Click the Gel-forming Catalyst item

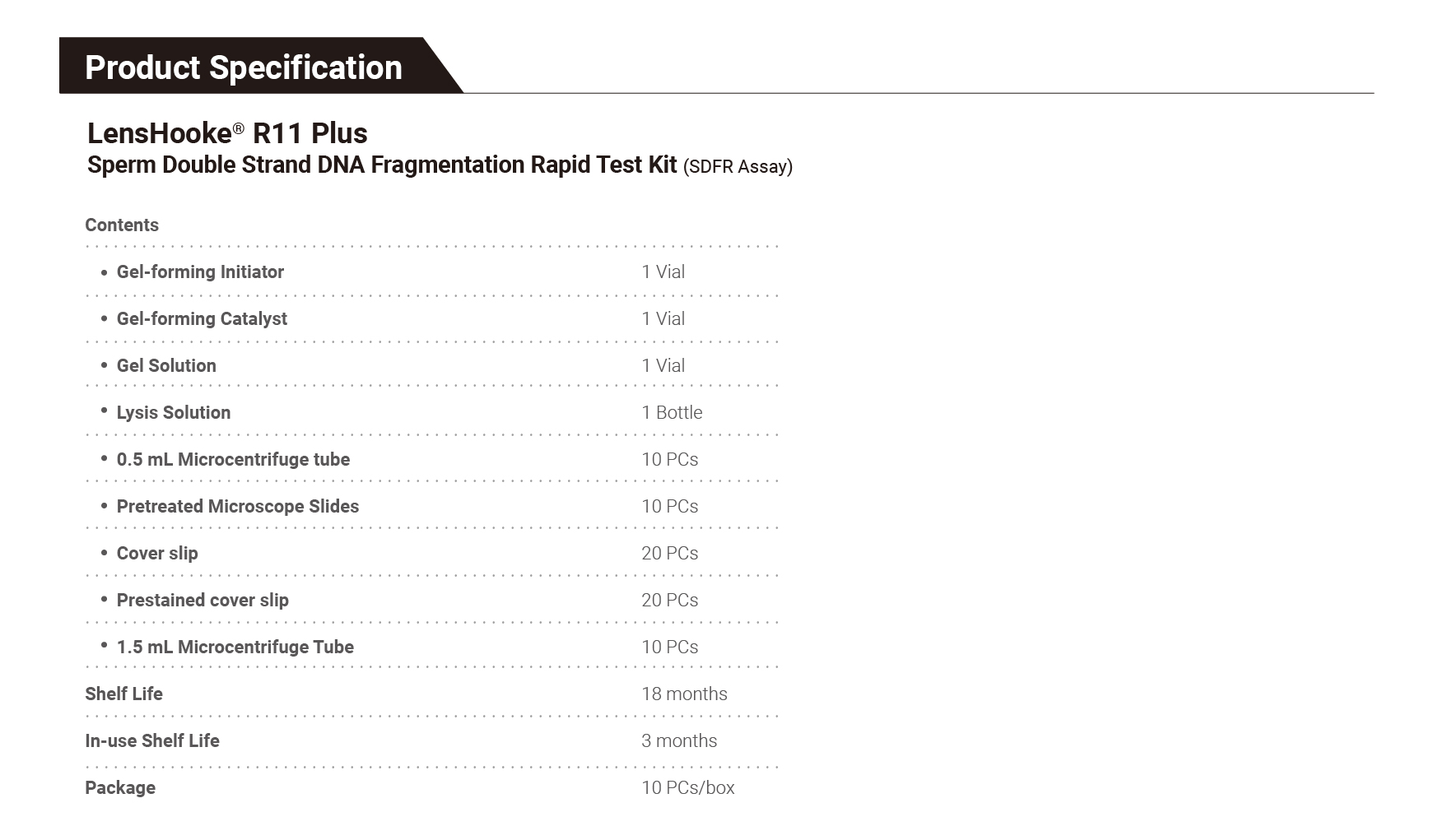tap(202, 318)
